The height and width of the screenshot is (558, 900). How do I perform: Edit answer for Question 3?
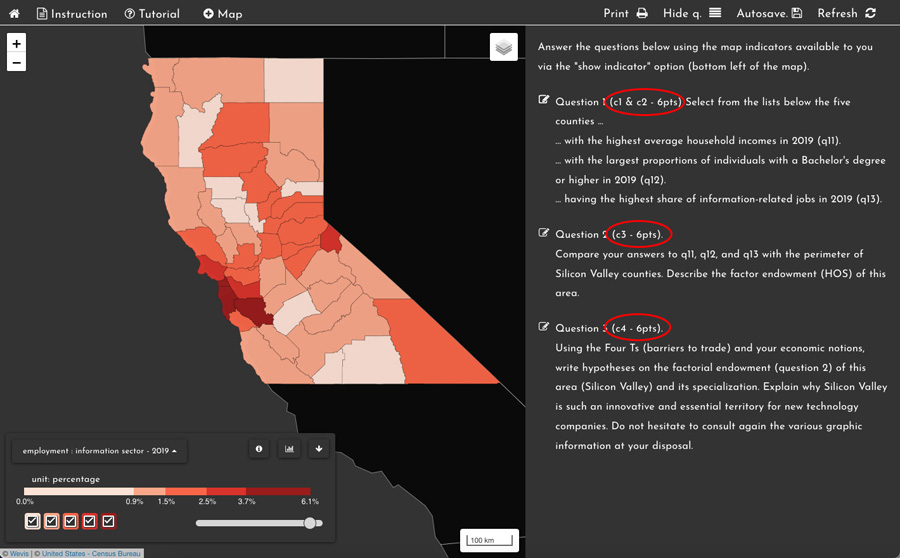point(544,327)
